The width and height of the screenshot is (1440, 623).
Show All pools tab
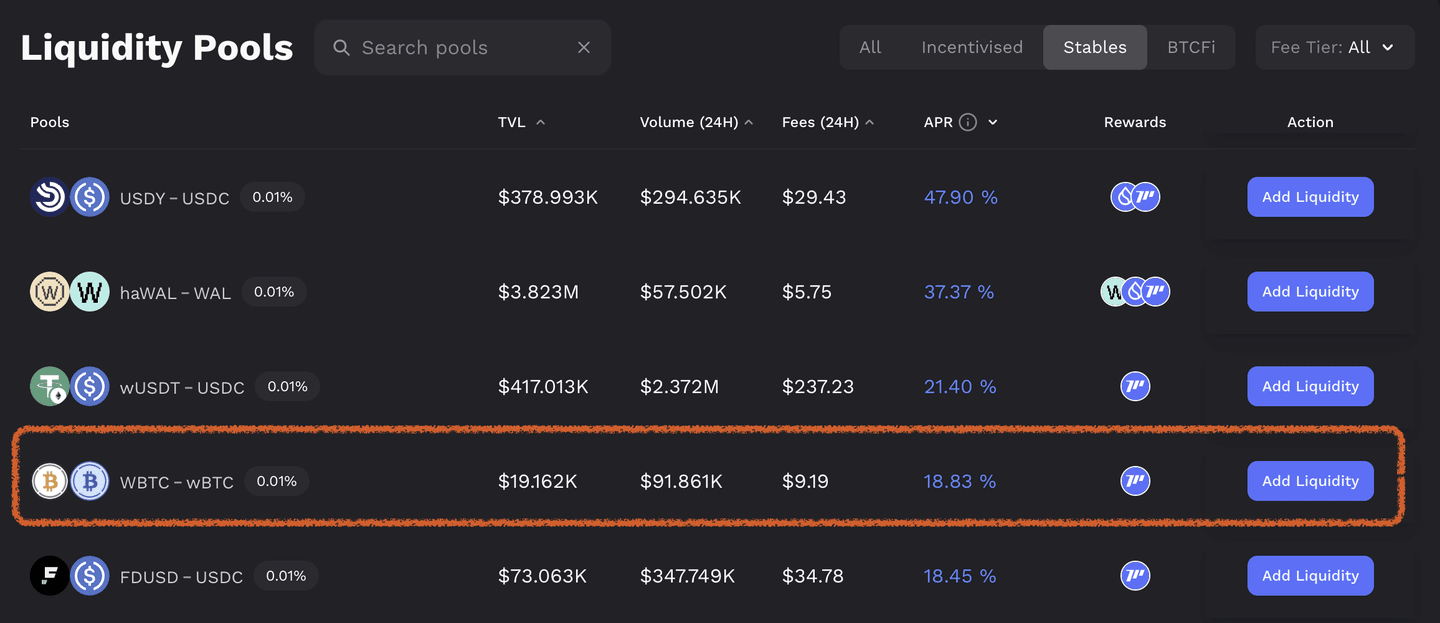pyautogui.click(x=870, y=48)
